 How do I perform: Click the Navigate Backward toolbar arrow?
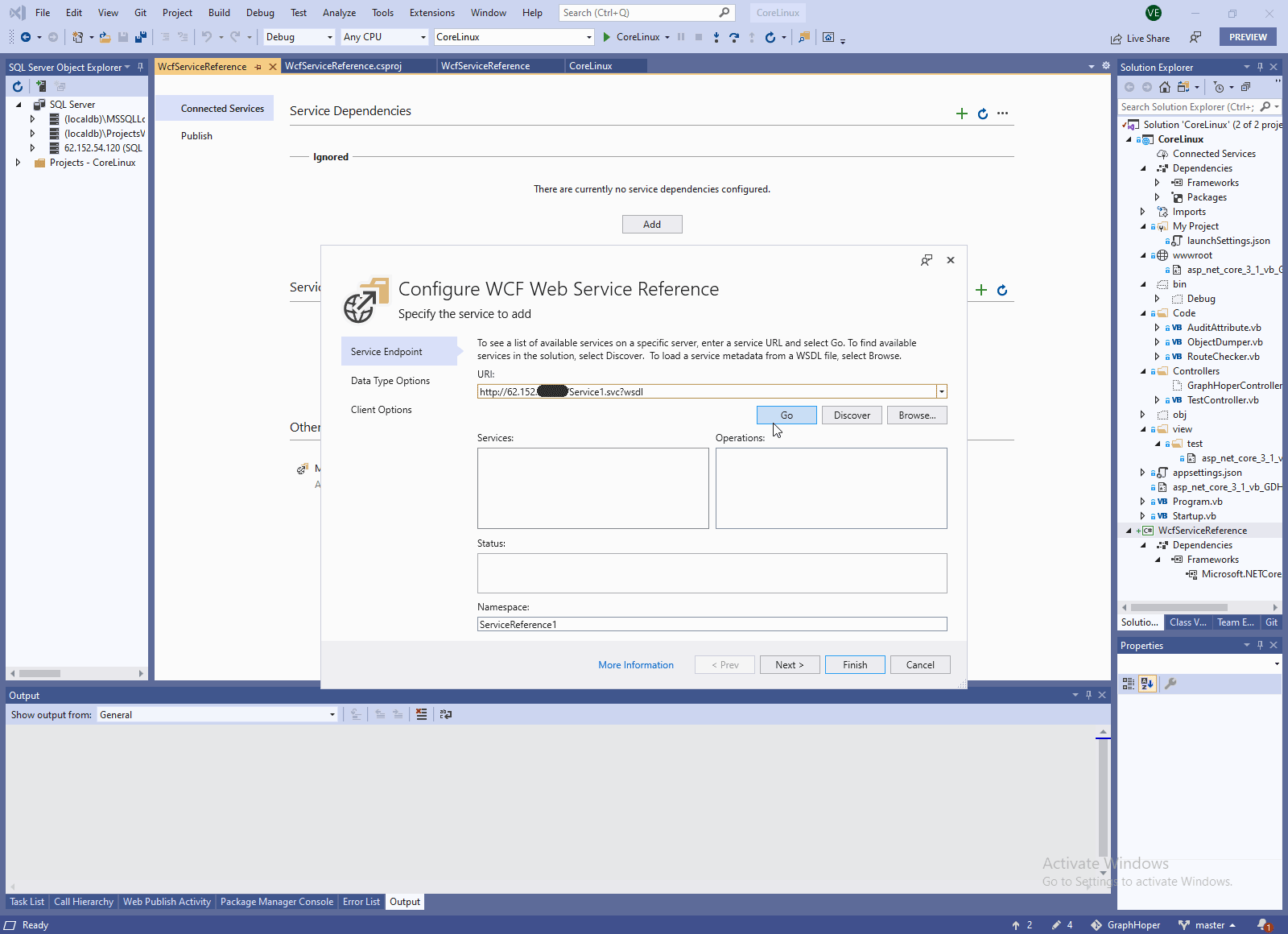click(26, 37)
